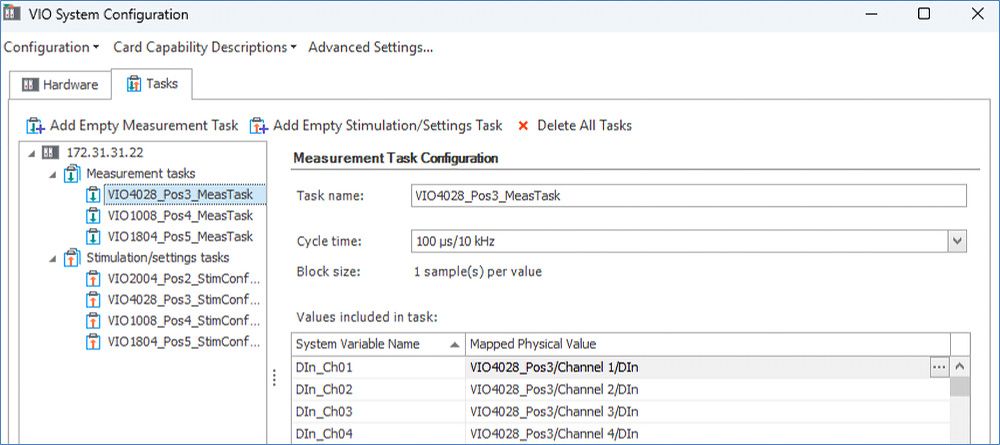The image size is (1000, 445).
Task: Select the 172.31.31.22 device node
Action: tap(105, 152)
